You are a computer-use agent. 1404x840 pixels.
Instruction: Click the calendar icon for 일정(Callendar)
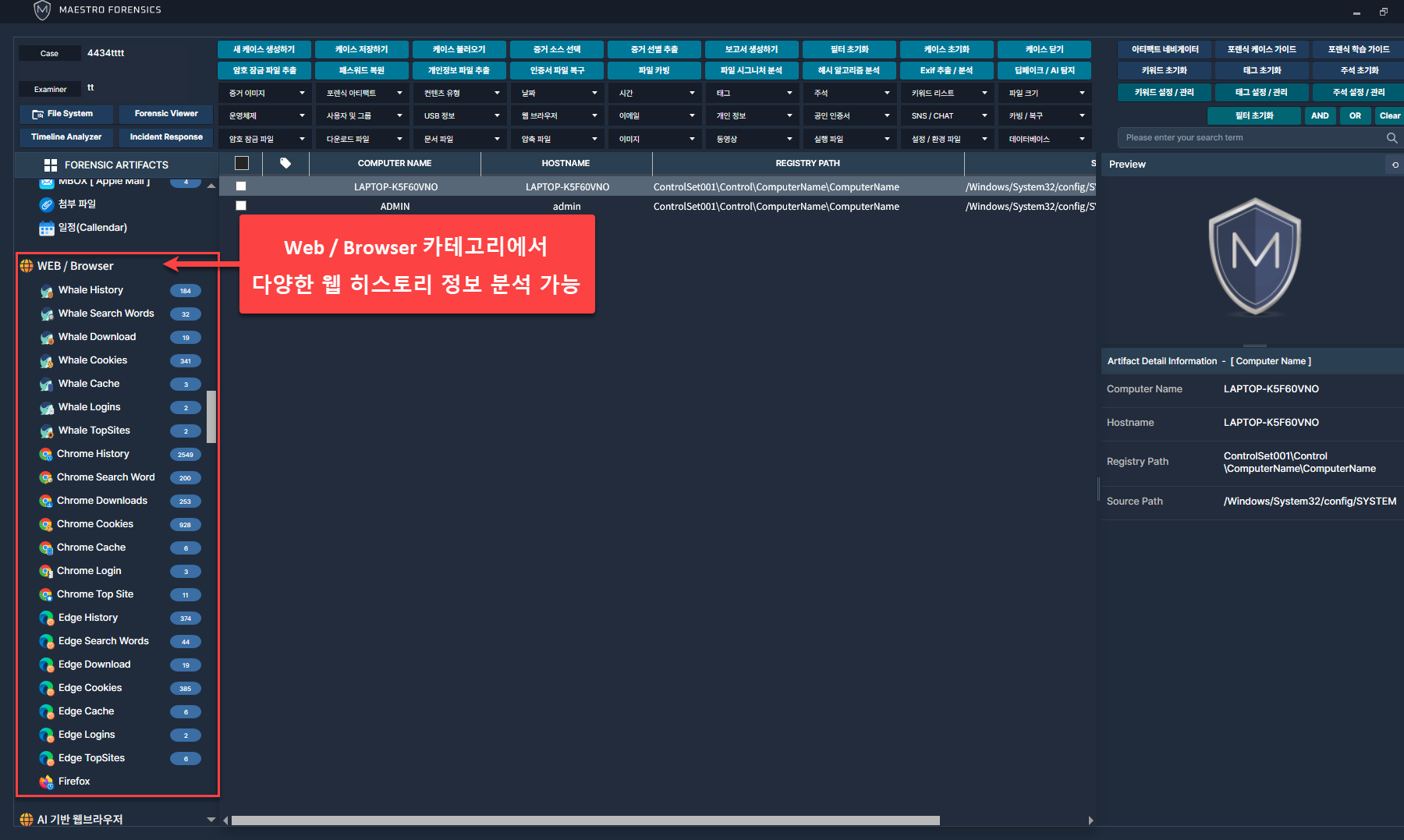click(47, 228)
